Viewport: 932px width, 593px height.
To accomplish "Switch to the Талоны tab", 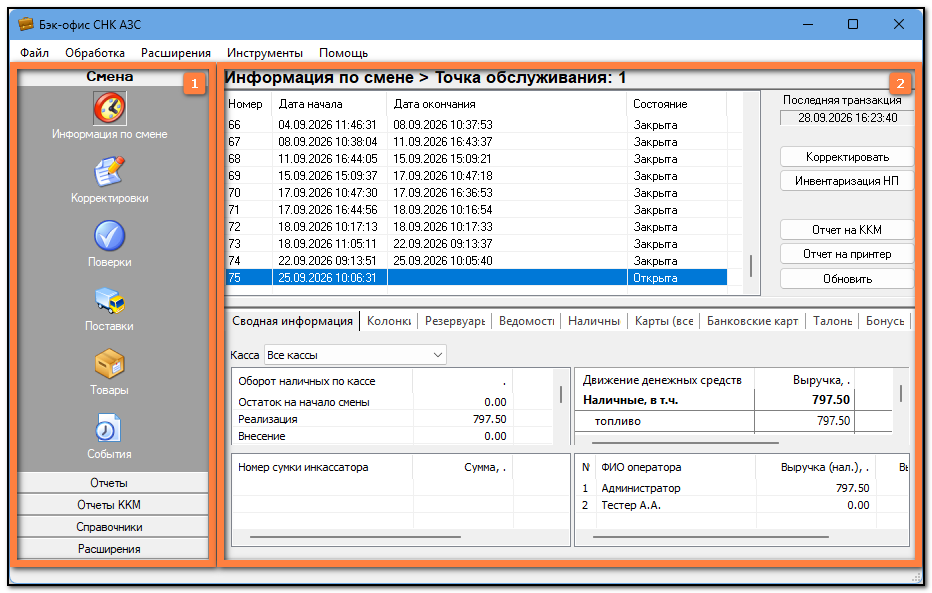I will [x=833, y=321].
